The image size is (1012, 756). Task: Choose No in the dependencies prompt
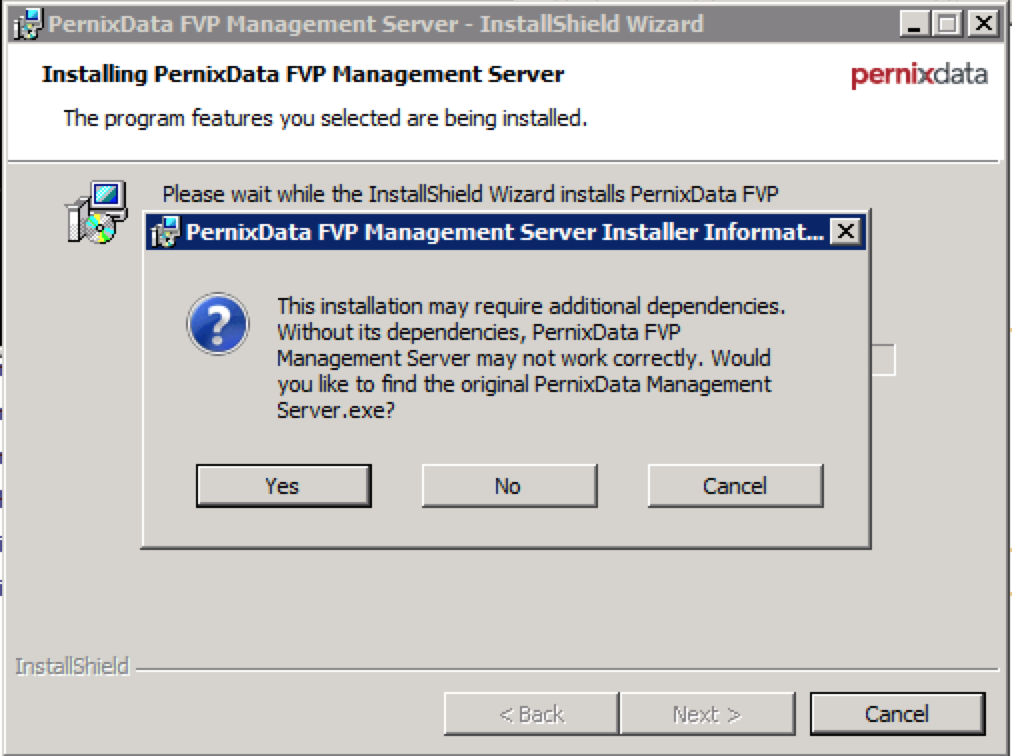click(x=508, y=486)
